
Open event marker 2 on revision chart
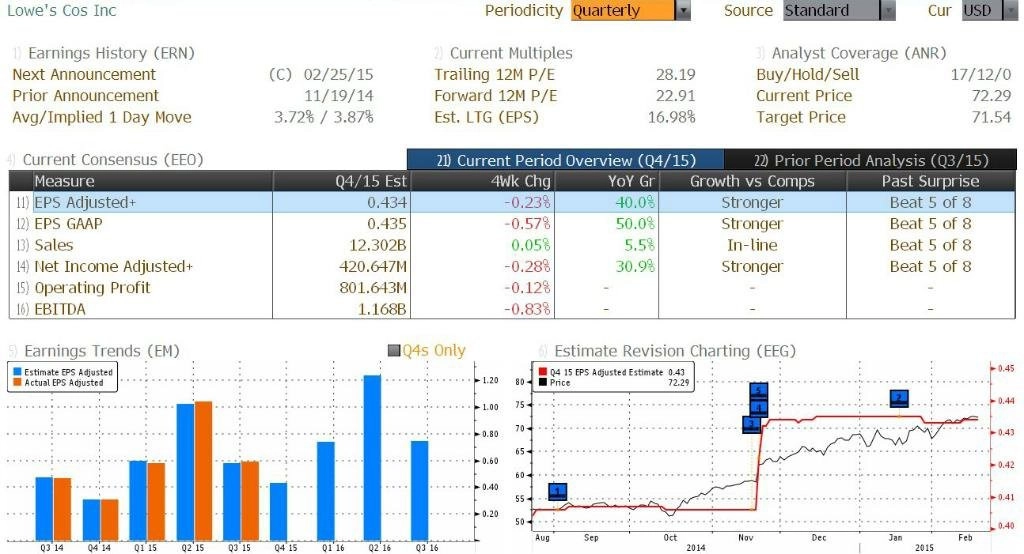[899, 398]
